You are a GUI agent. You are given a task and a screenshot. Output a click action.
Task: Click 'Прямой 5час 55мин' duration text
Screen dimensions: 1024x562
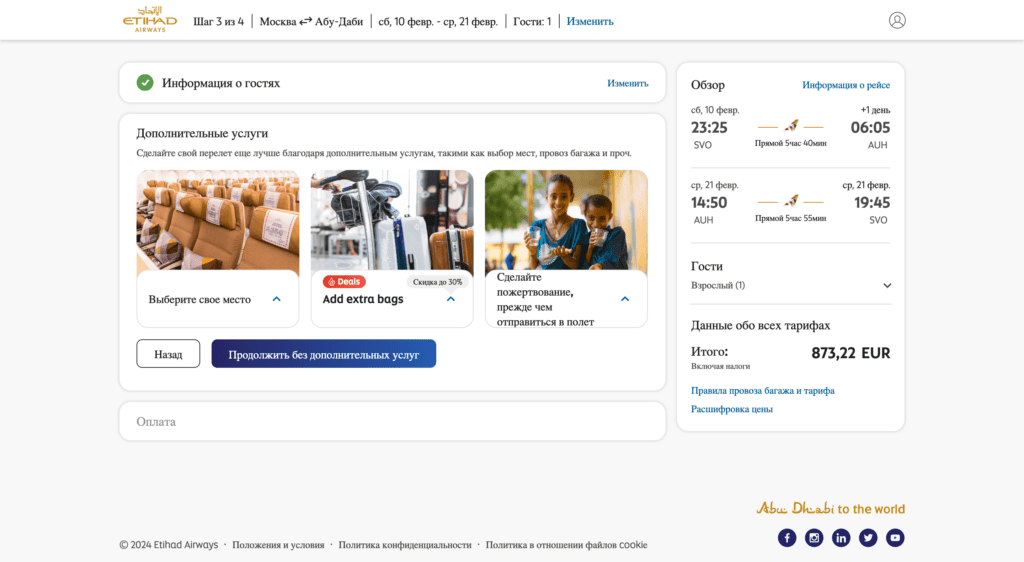pyautogui.click(x=791, y=218)
